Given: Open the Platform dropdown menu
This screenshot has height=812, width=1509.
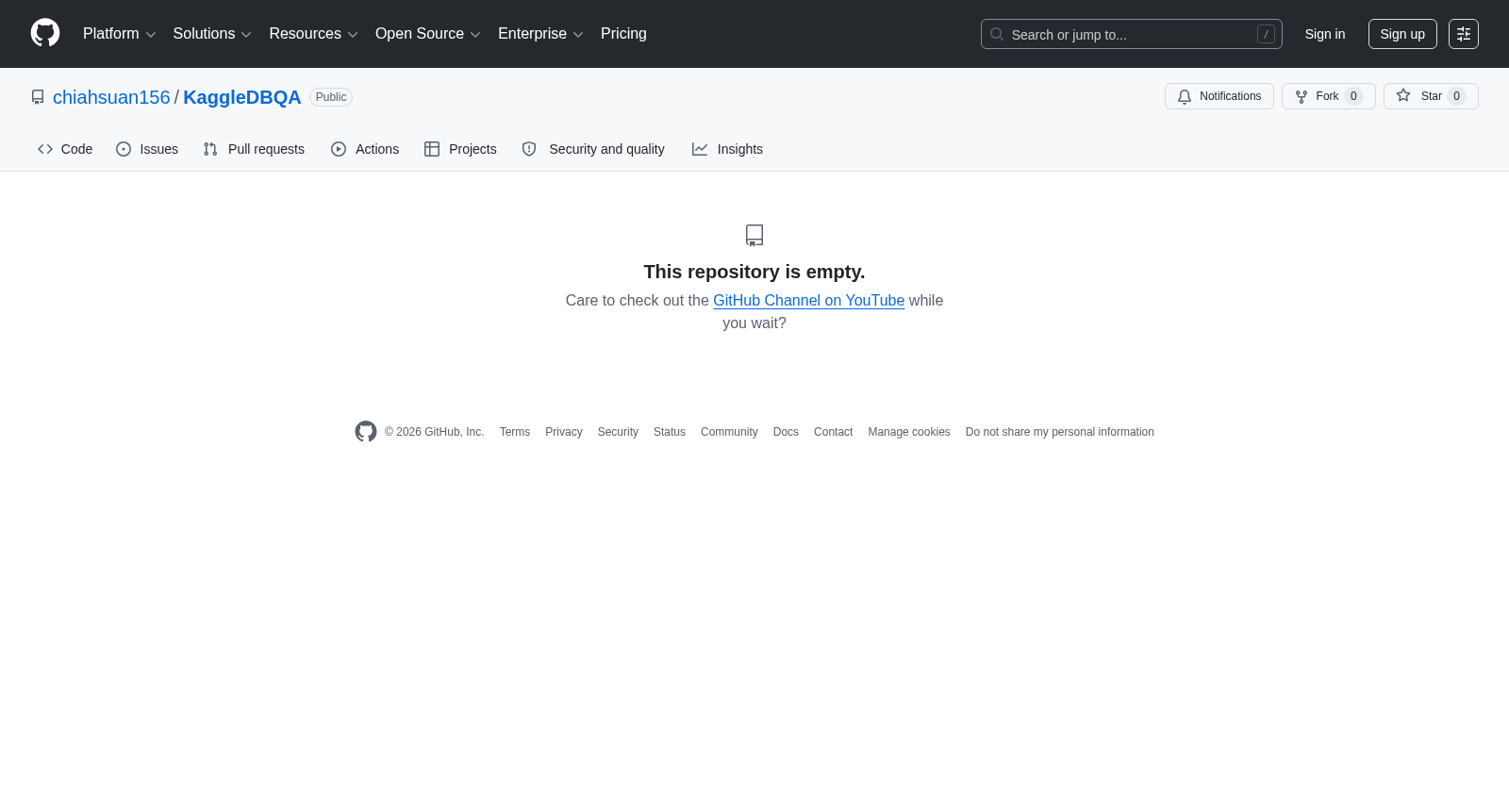Looking at the screenshot, I should click(119, 34).
